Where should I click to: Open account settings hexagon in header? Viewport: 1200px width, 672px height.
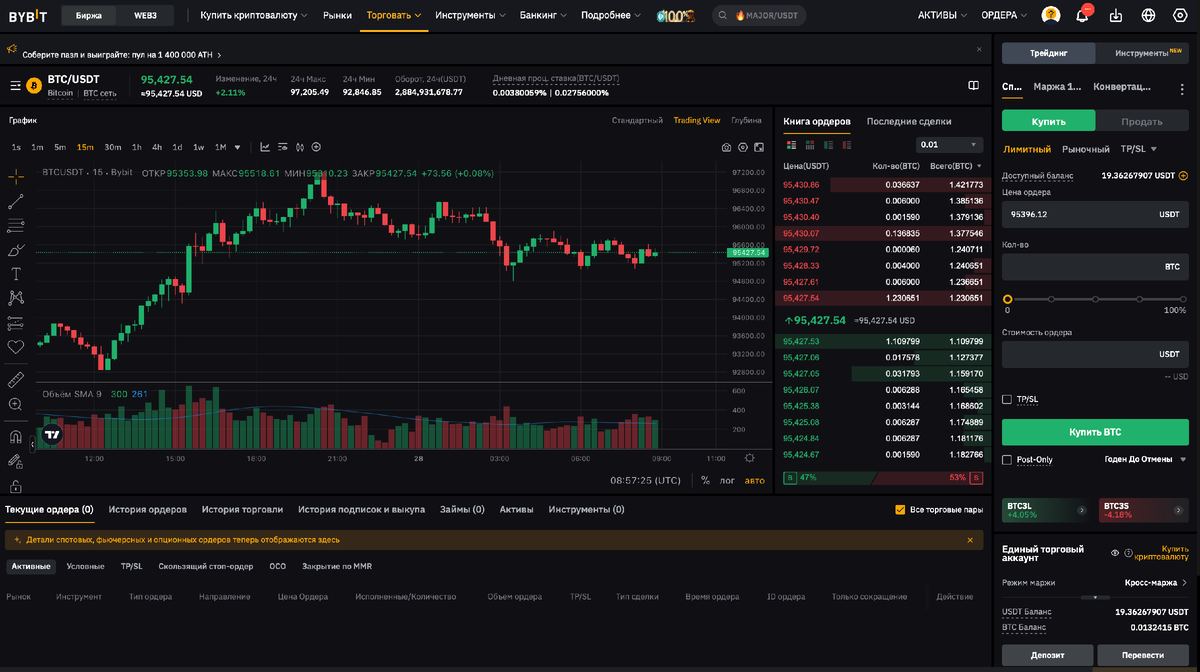tap(1180, 15)
